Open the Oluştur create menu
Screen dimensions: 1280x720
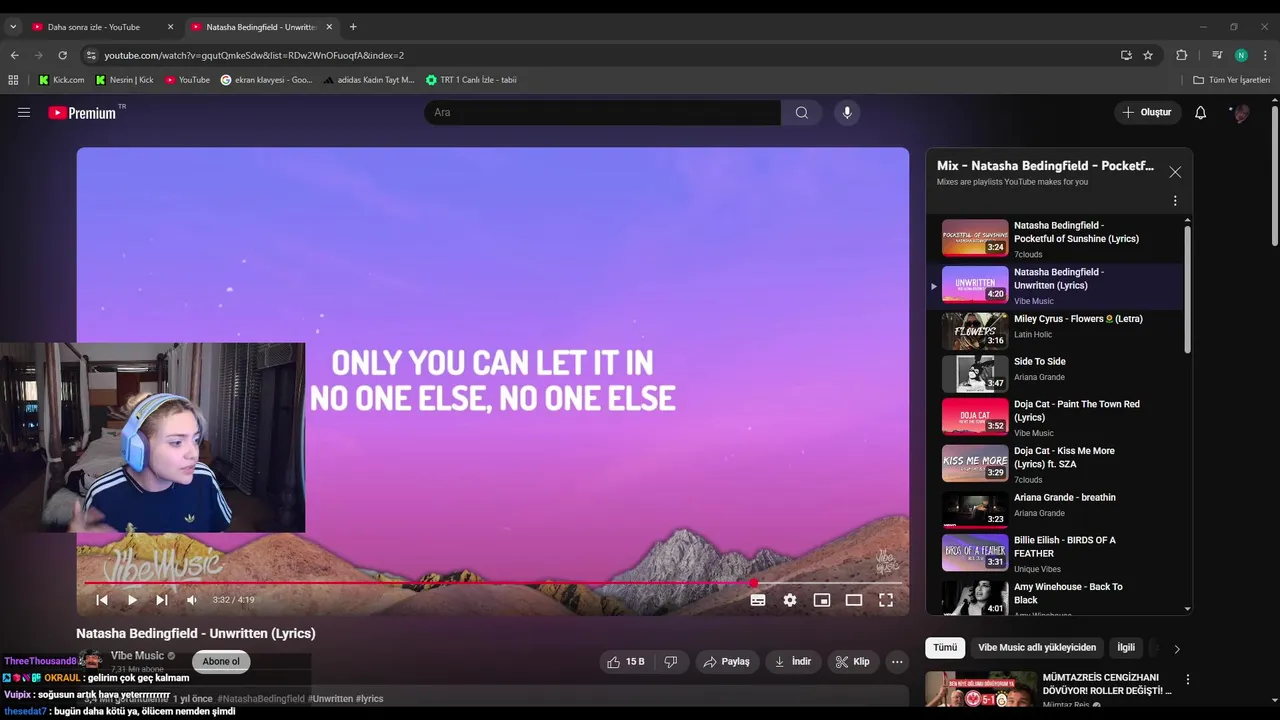[1147, 113]
